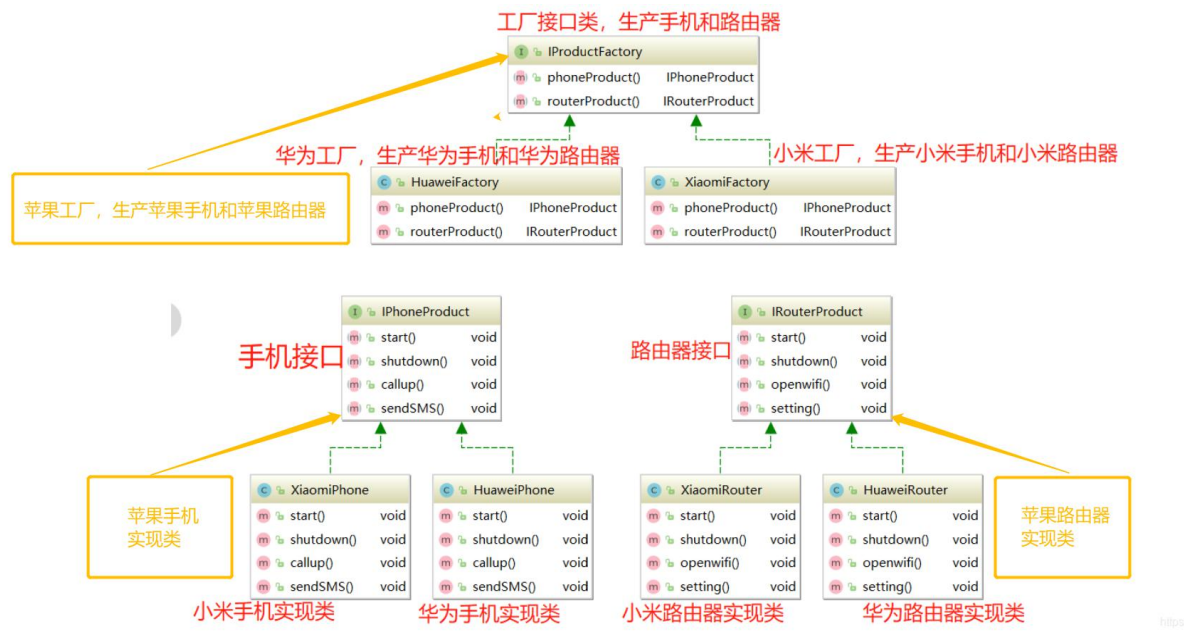The width and height of the screenshot is (1184, 635).
Task: Click void return type of setting() in IRouterProduct
Action: tap(874, 408)
